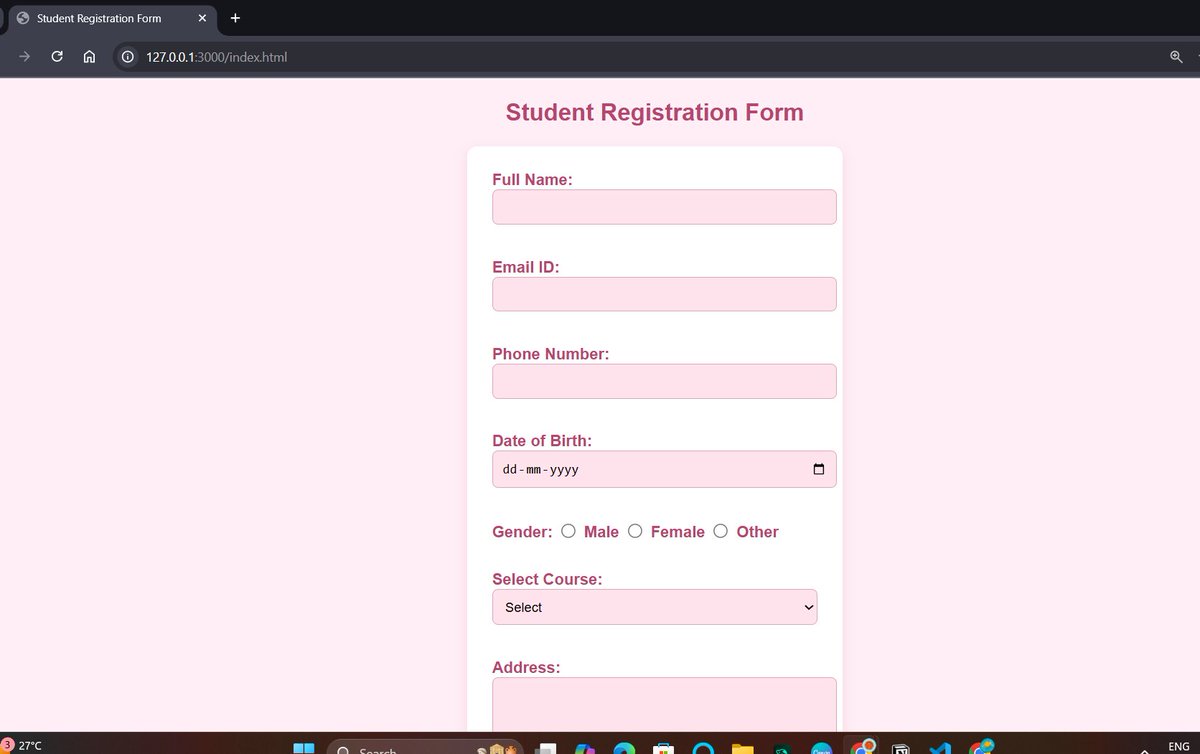Screen dimensions: 1200x754
Task: Open Visual Studio Code from the taskbar
Action: pos(939,748)
